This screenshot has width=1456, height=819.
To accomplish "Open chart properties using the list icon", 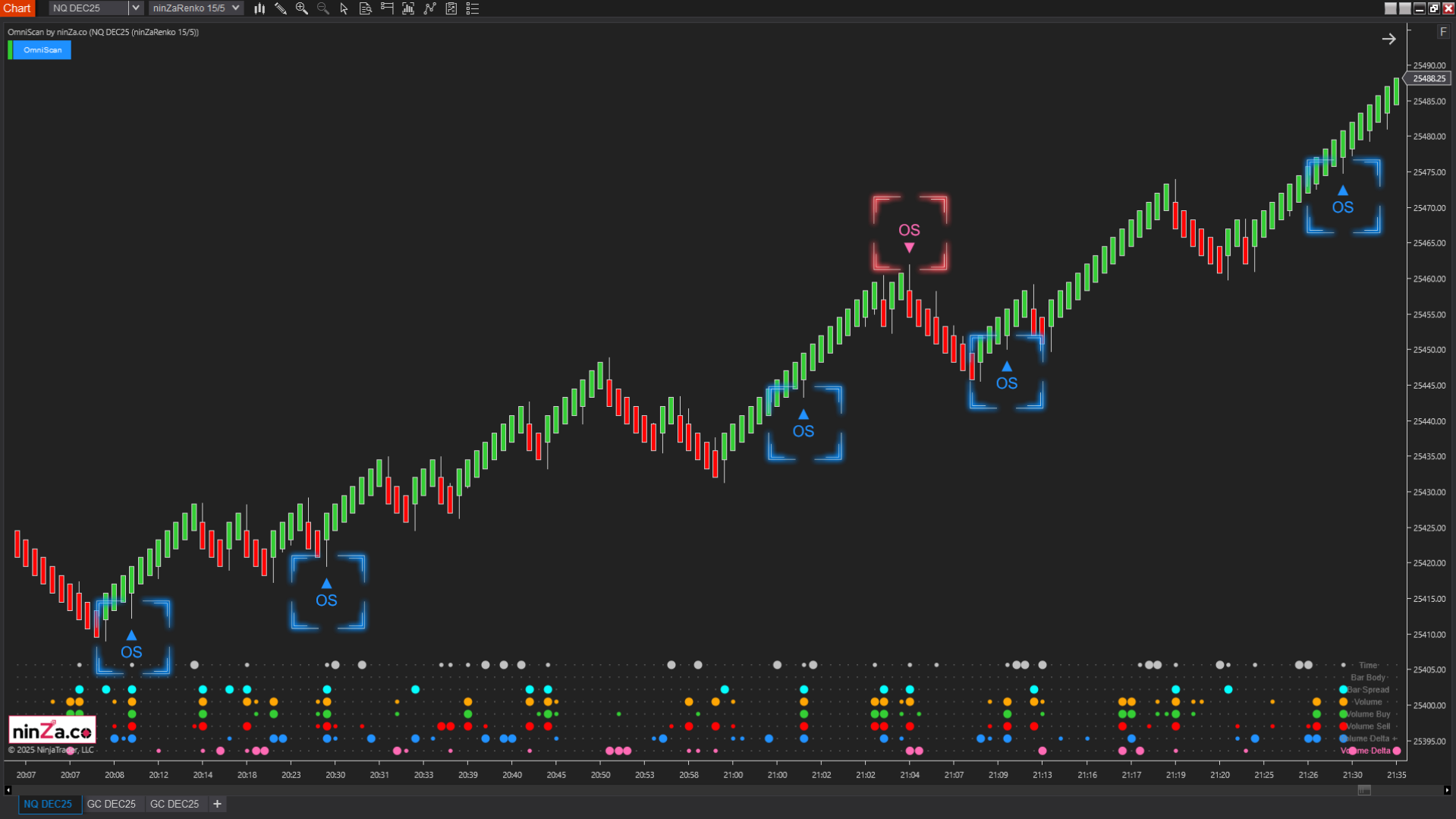I will point(472,8).
